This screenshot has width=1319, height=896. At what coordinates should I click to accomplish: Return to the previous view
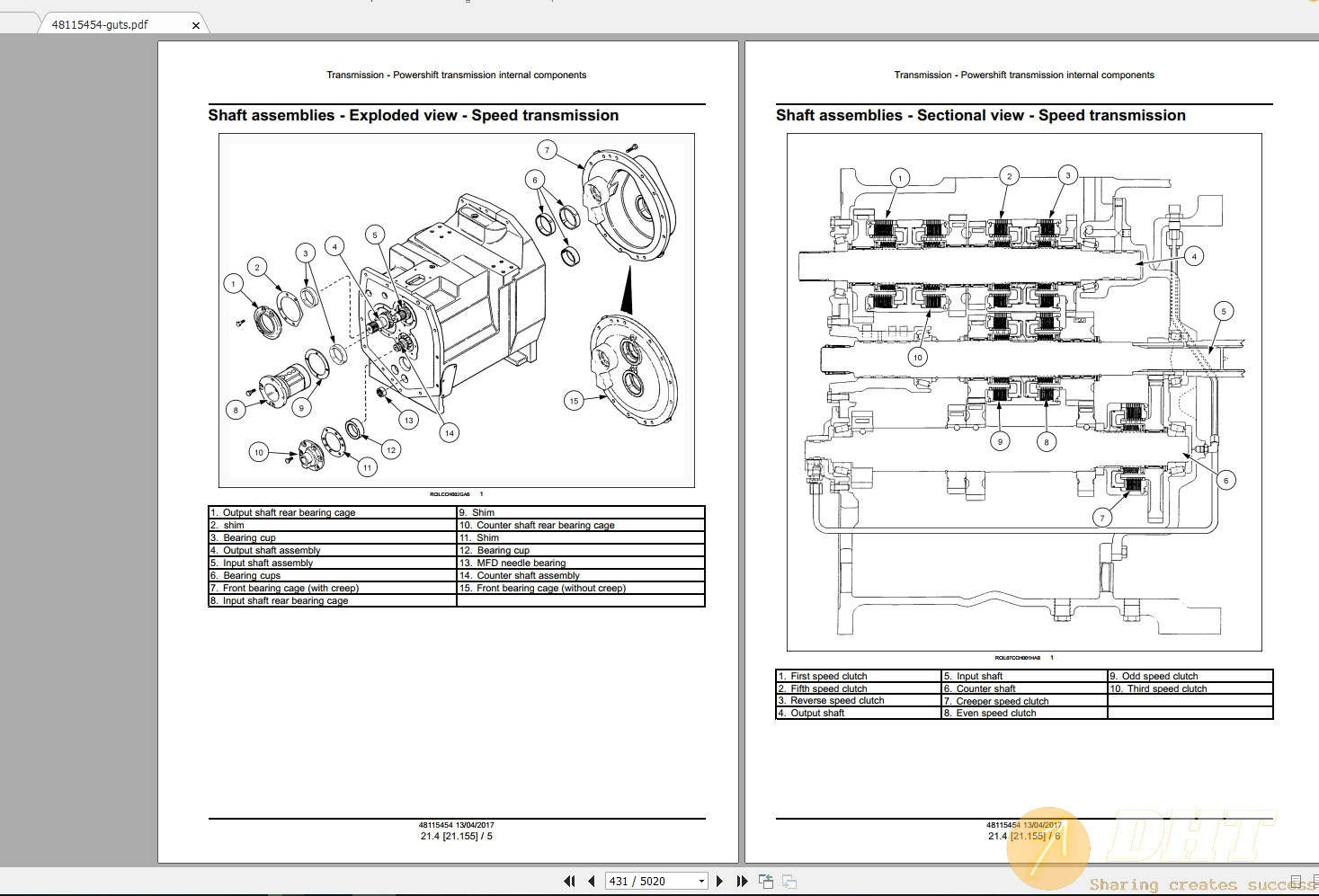[765, 881]
